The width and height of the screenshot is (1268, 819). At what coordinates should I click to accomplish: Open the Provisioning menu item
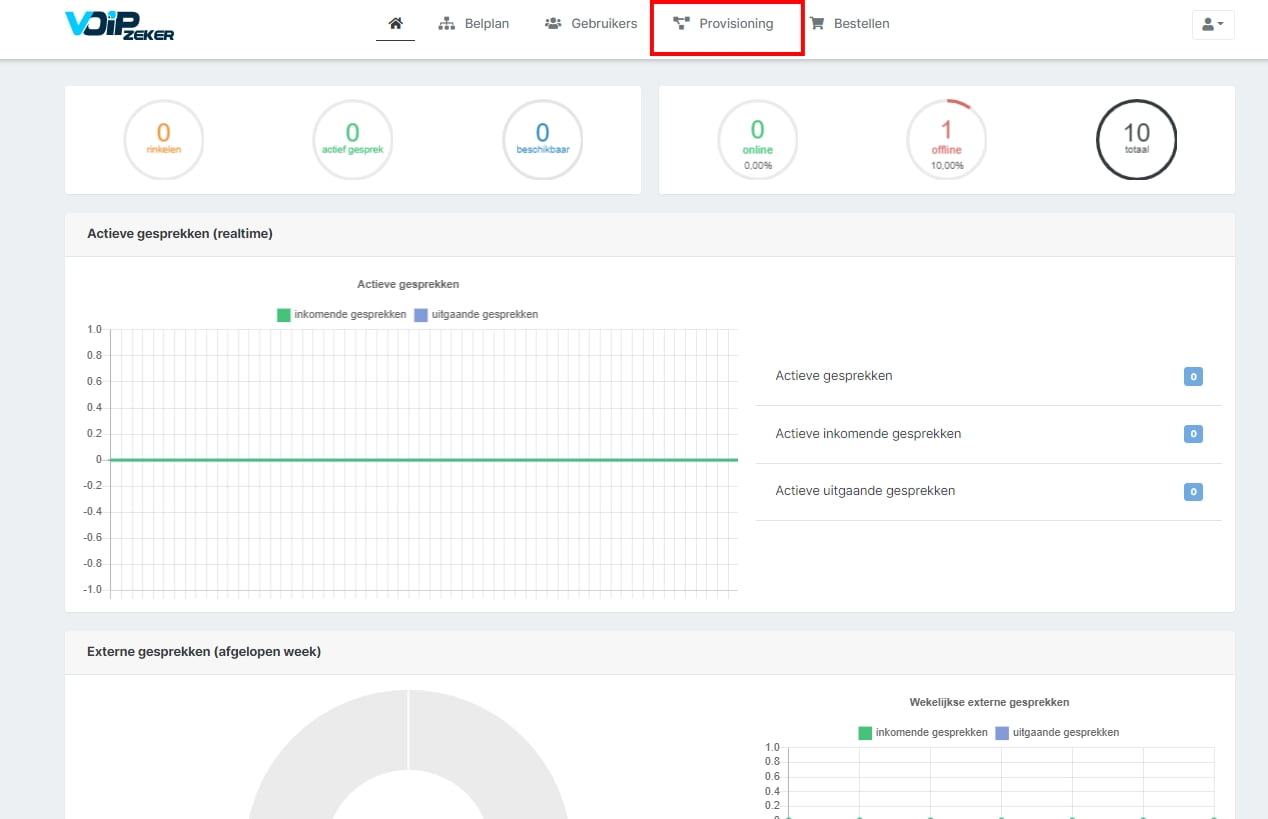724,23
